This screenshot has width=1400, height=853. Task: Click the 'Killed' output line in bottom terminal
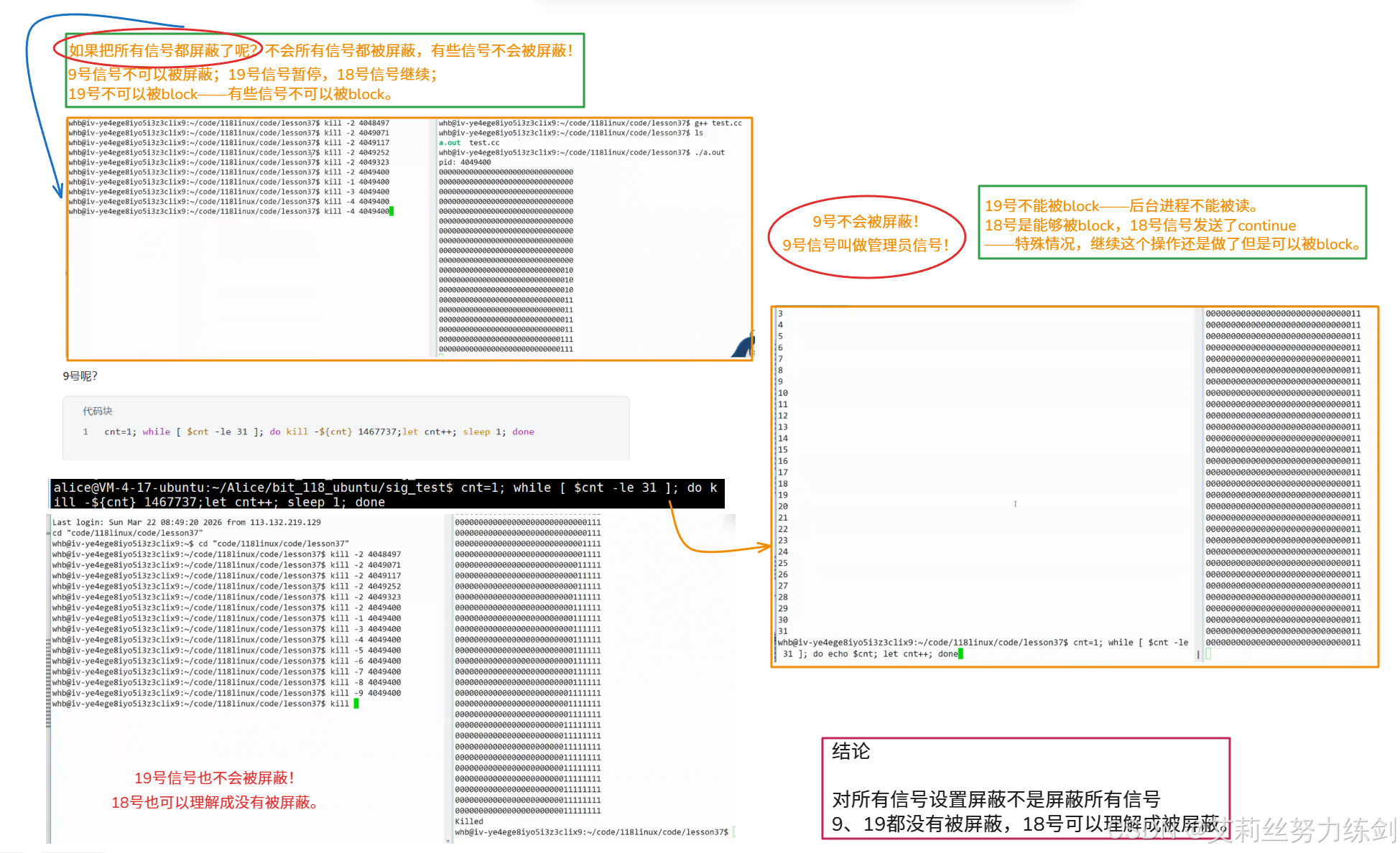(x=469, y=821)
